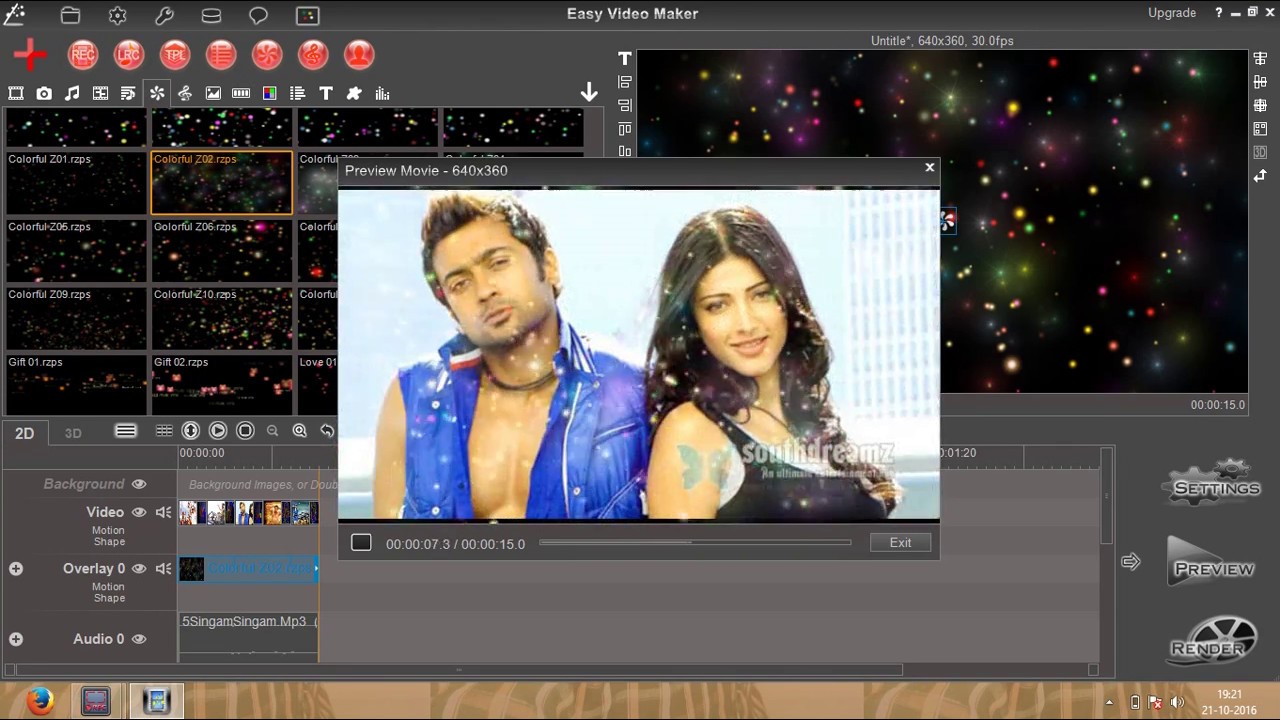This screenshot has height=720, width=1280.
Task: Show the text T resources tab
Action: tap(326, 93)
